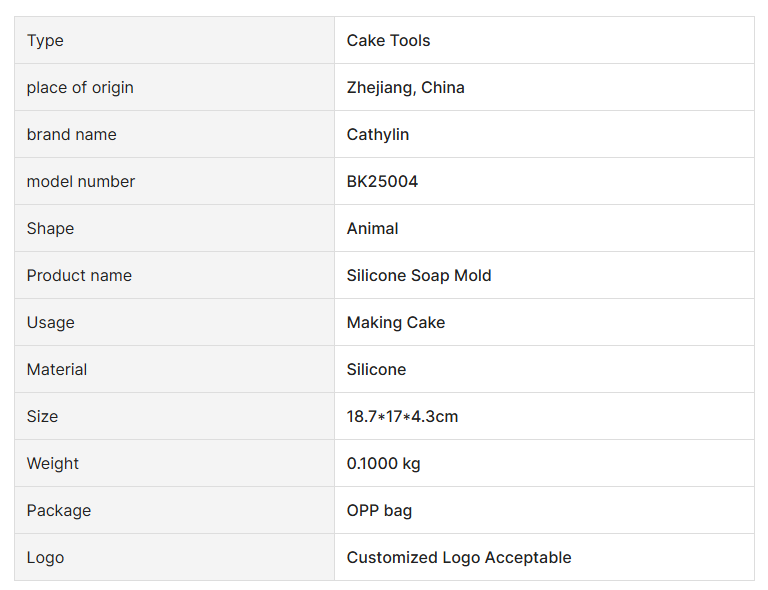The image size is (768, 590).
Task: Click the 'Shape' label cell
Action: (50, 229)
